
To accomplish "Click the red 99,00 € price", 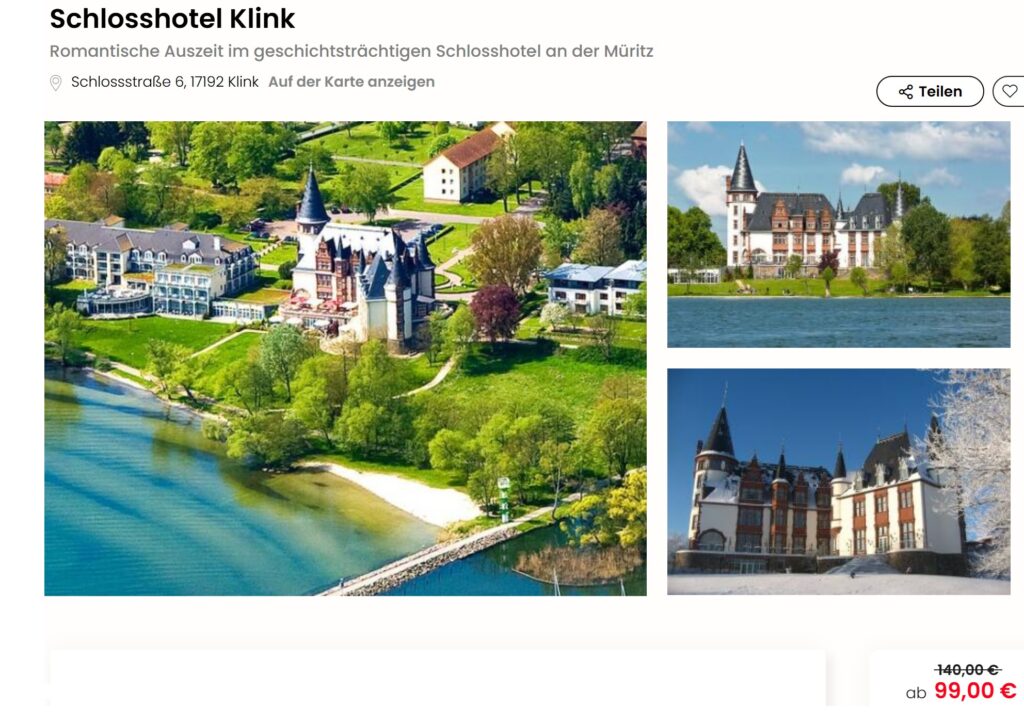I will (975, 690).
